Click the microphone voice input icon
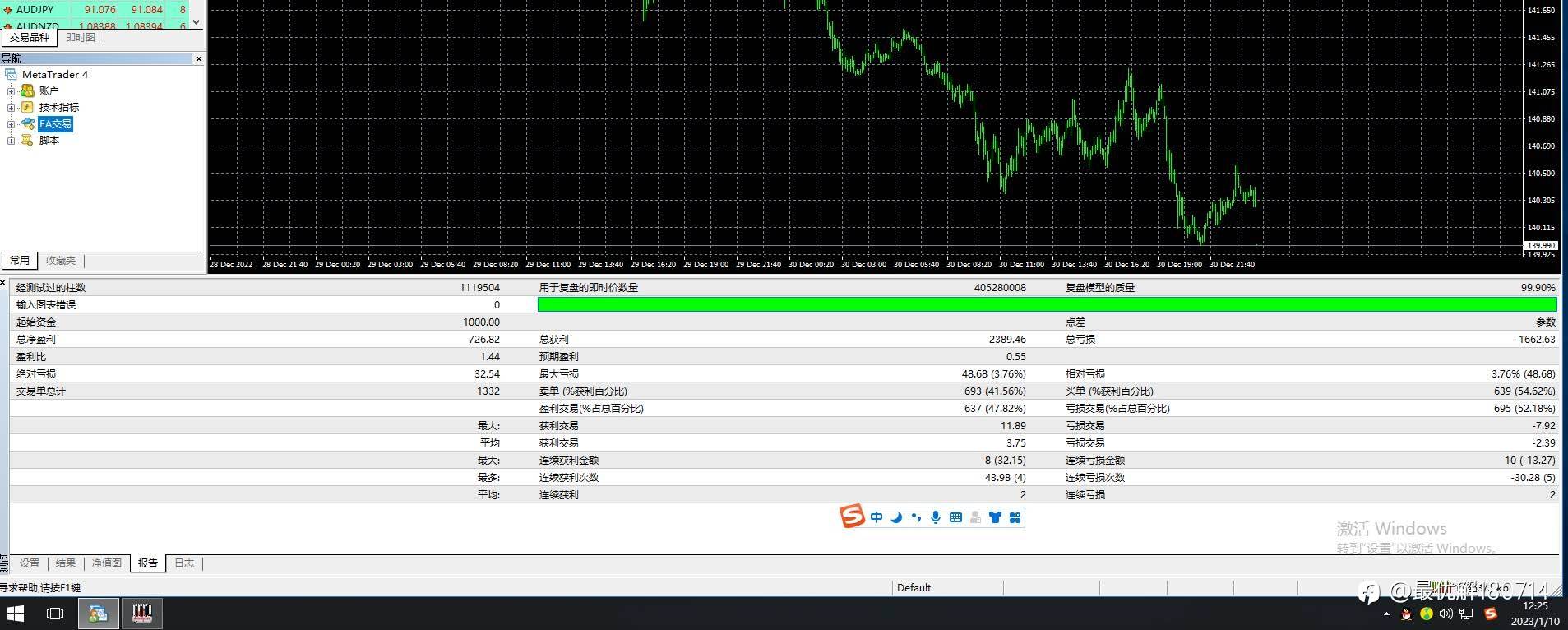This screenshot has width=1568, height=630. coord(936,517)
